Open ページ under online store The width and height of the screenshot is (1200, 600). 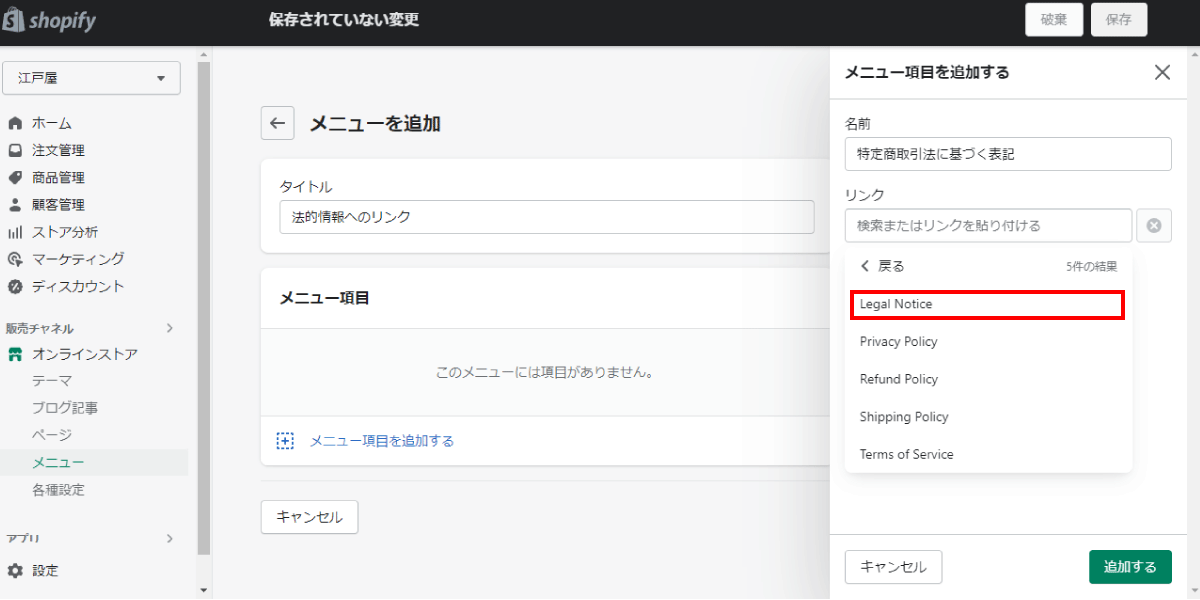click(x=52, y=434)
